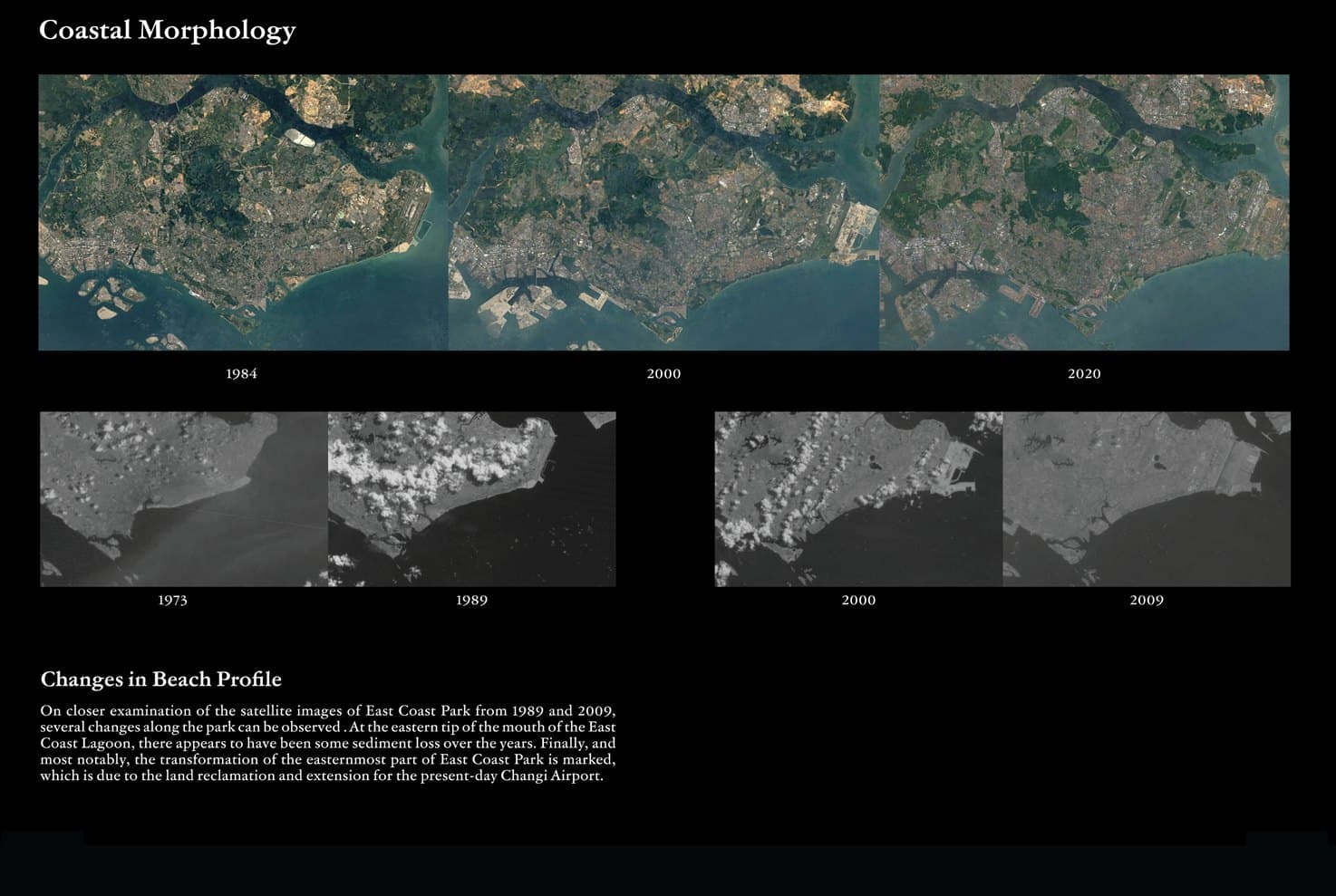Select the 2009 grayscale coastal image

point(1147,499)
